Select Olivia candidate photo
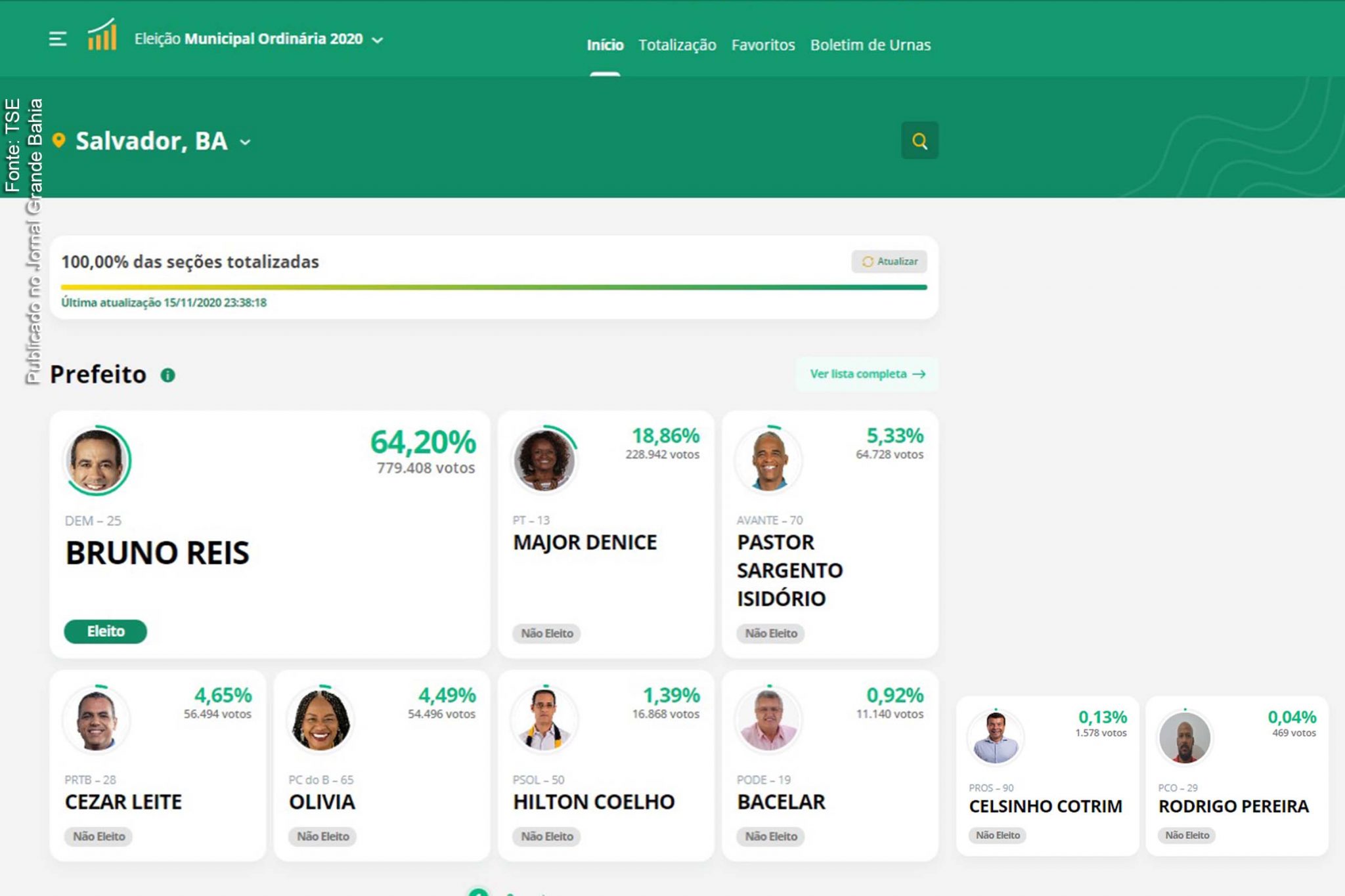The height and width of the screenshot is (896, 1345). [320, 719]
